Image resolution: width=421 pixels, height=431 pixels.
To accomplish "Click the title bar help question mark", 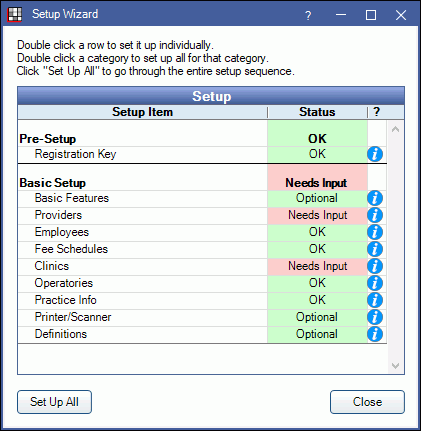I will point(308,15).
